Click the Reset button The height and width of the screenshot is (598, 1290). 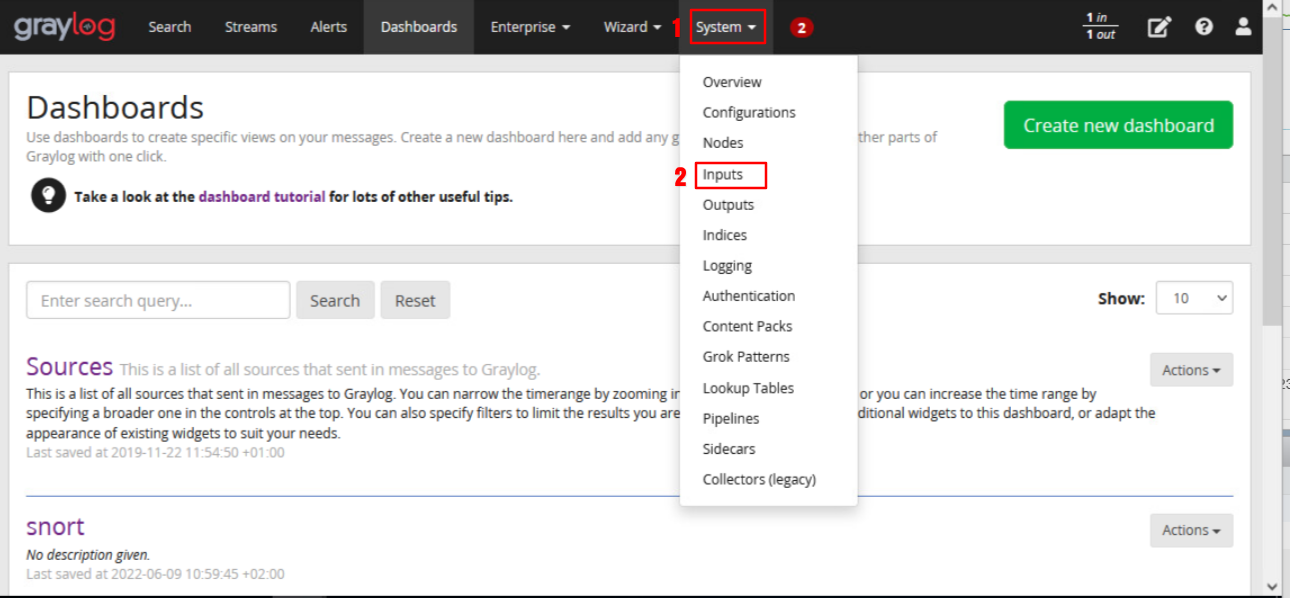pyautogui.click(x=415, y=300)
